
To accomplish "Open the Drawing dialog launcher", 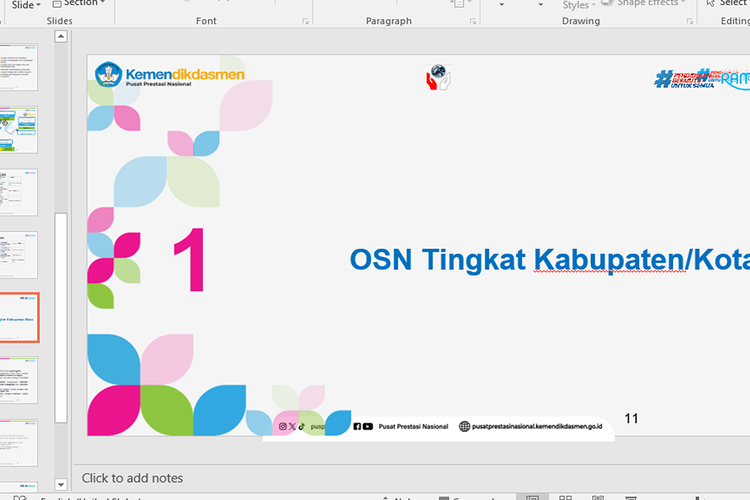I will coord(690,21).
